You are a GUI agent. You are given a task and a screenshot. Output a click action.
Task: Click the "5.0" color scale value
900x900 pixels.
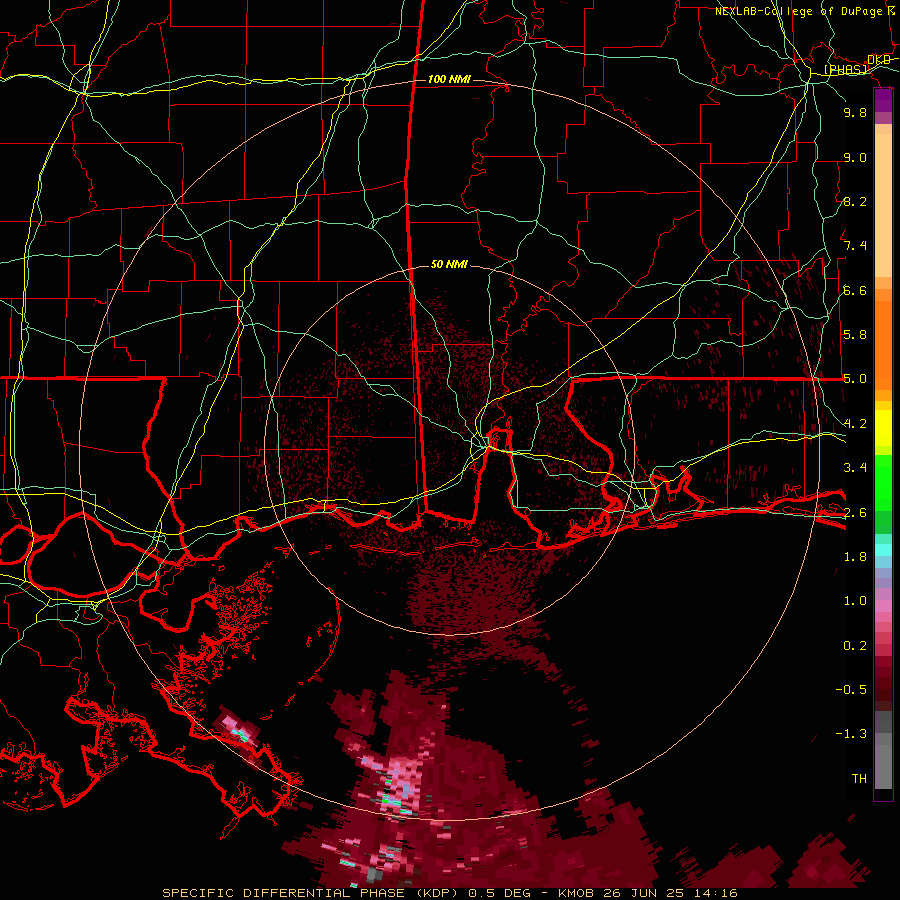pyautogui.click(x=855, y=379)
